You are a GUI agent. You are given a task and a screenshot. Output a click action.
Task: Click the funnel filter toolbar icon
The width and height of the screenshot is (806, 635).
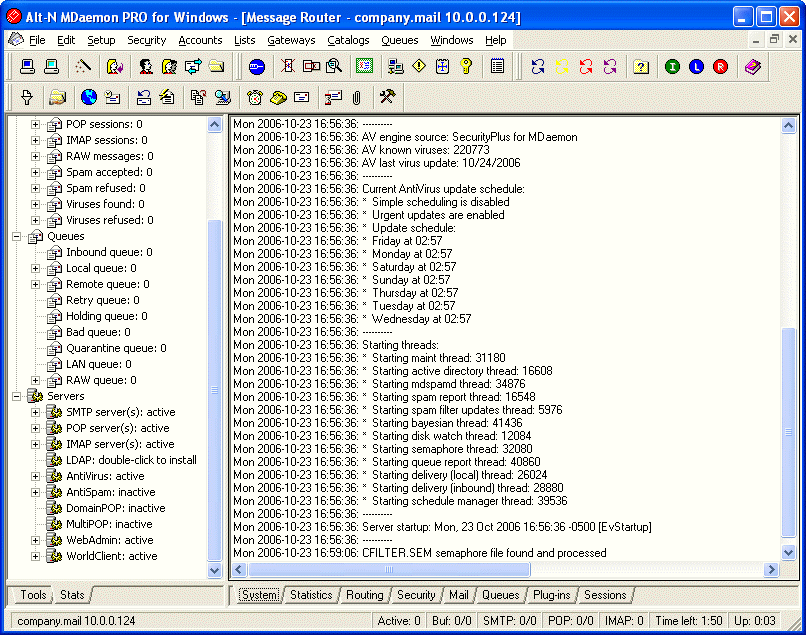(27, 97)
